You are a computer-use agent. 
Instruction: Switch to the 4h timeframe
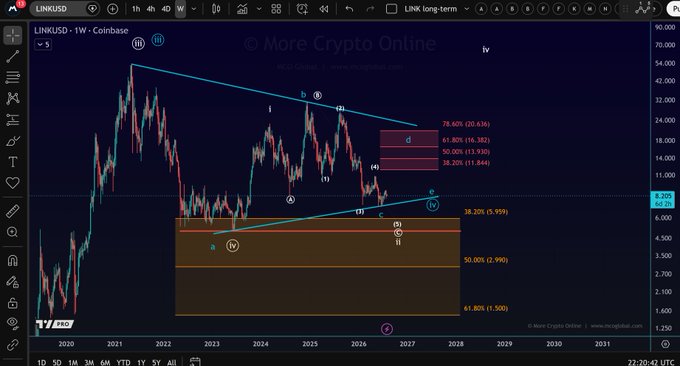pyautogui.click(x=150, y=9)
